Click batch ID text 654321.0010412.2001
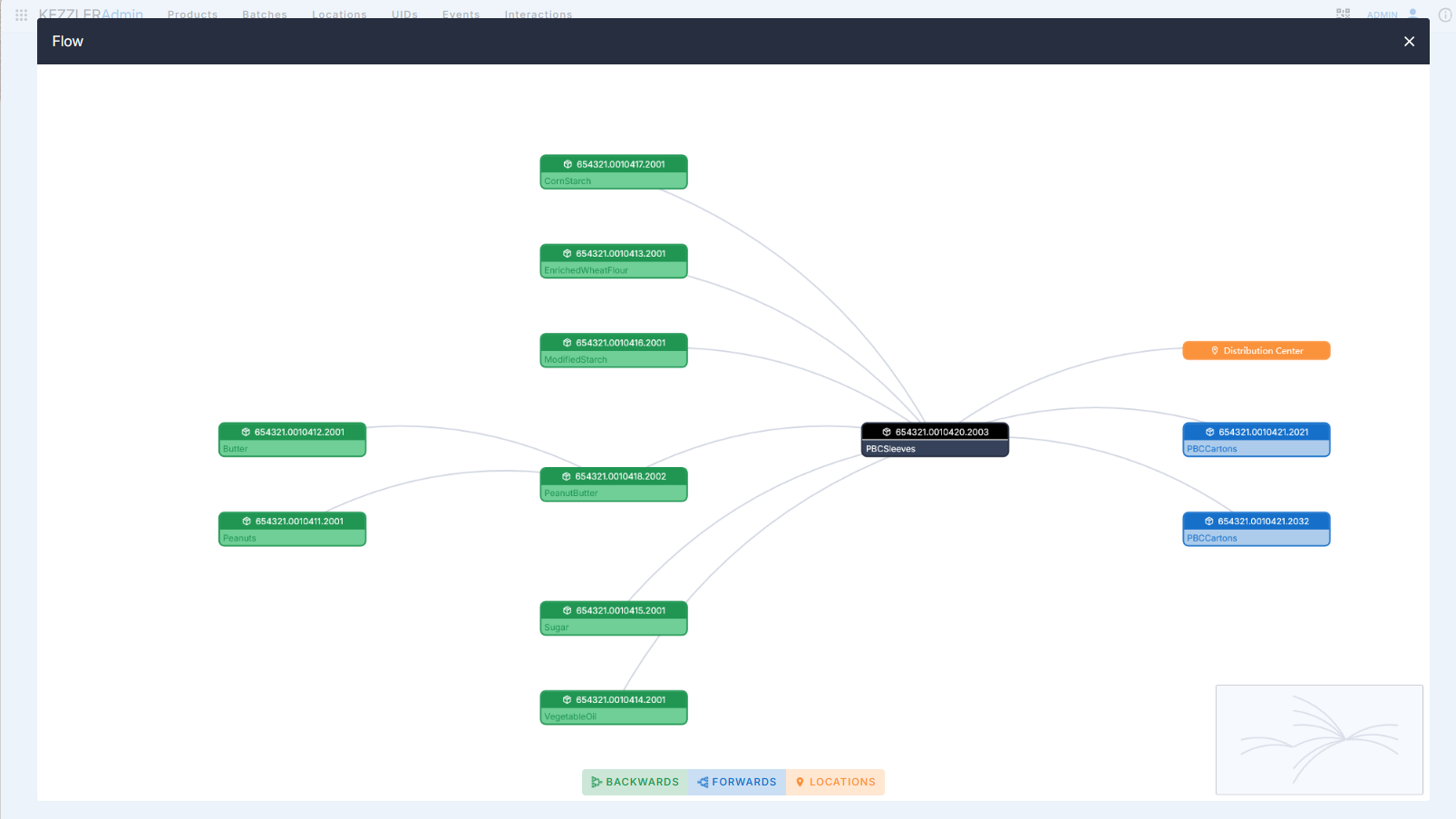Image resolution: width=1456 pixels, height=819 pixels. 300,432
